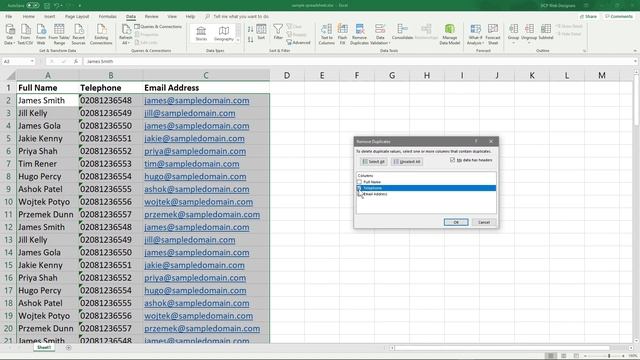The width and height of the screenshot is (640, 360).
Task: Choose the Stocks data type
Action: [201, 33]
